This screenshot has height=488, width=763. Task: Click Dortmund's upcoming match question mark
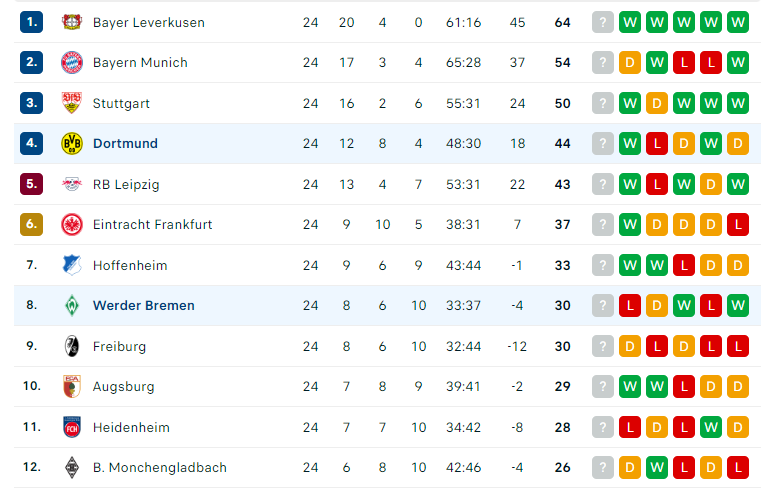(602, 144)
